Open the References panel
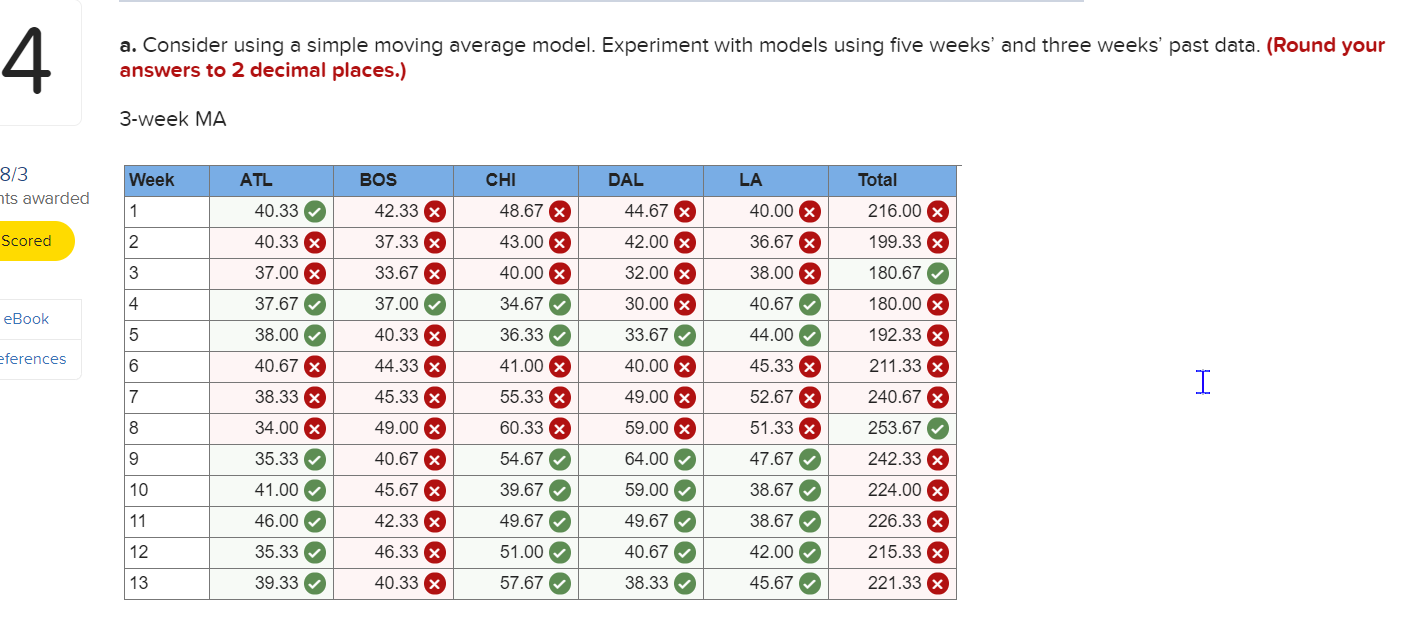Viewport: 1420px width, 624px height. click(x=33, y=358)
